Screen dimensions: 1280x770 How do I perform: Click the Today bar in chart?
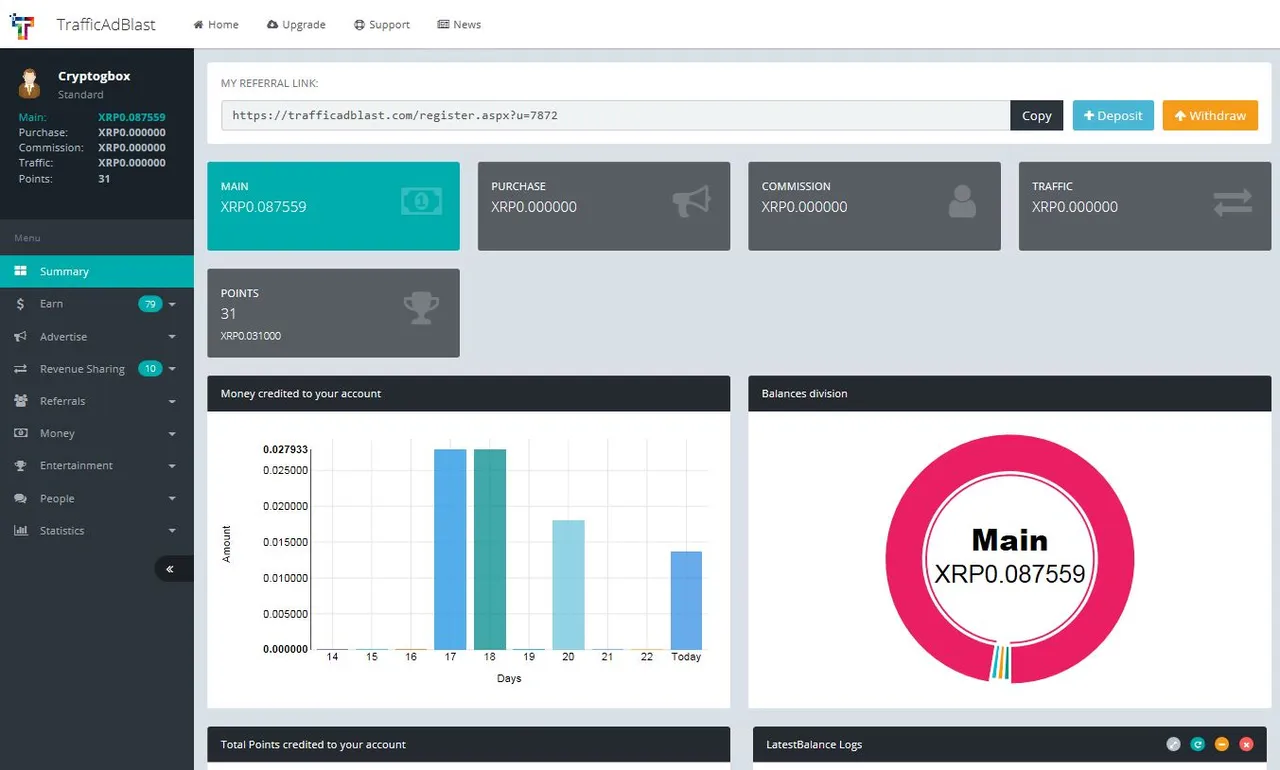click(x=686, y=600)
